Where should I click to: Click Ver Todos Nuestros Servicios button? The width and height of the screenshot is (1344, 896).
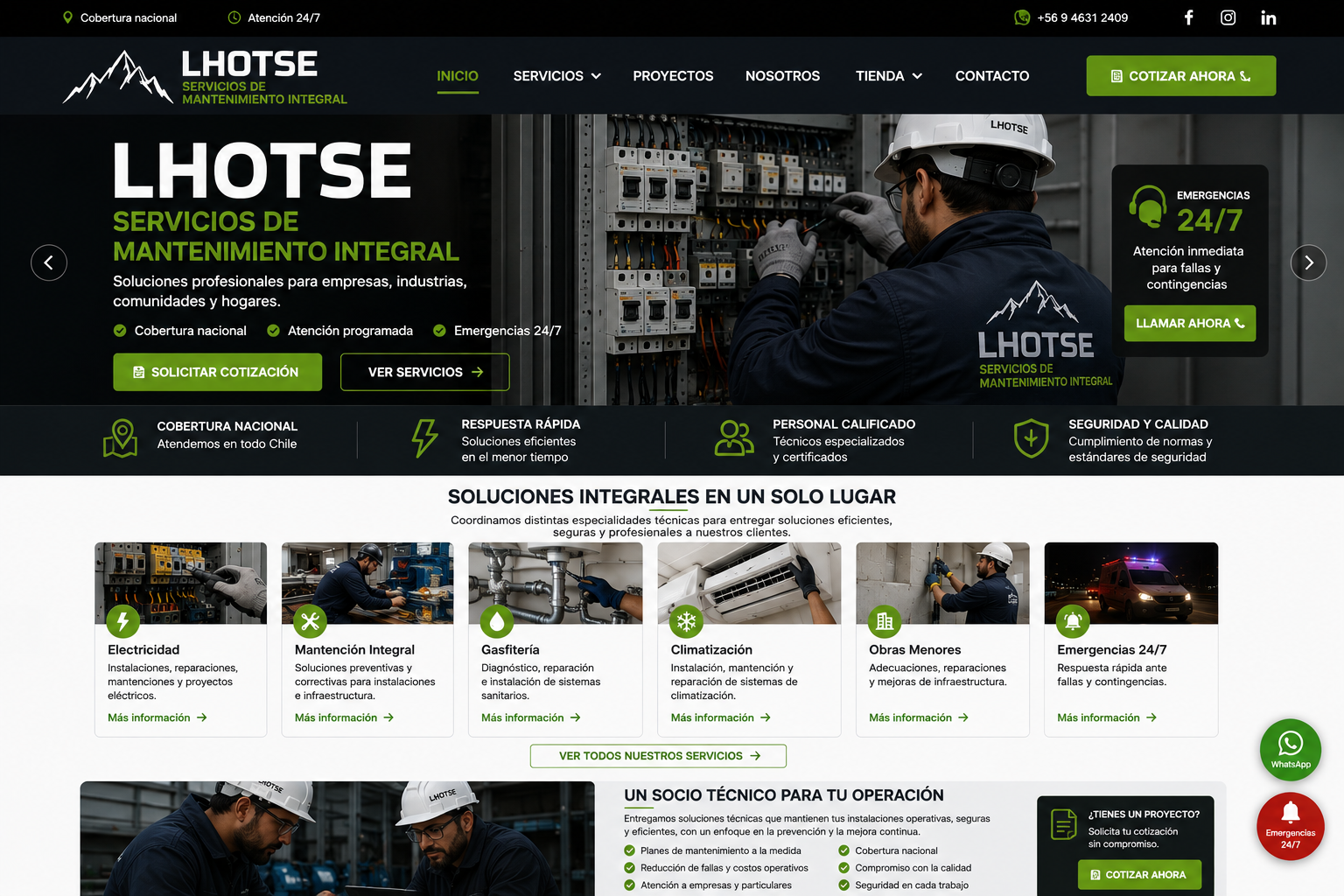(x=658, y=756)
